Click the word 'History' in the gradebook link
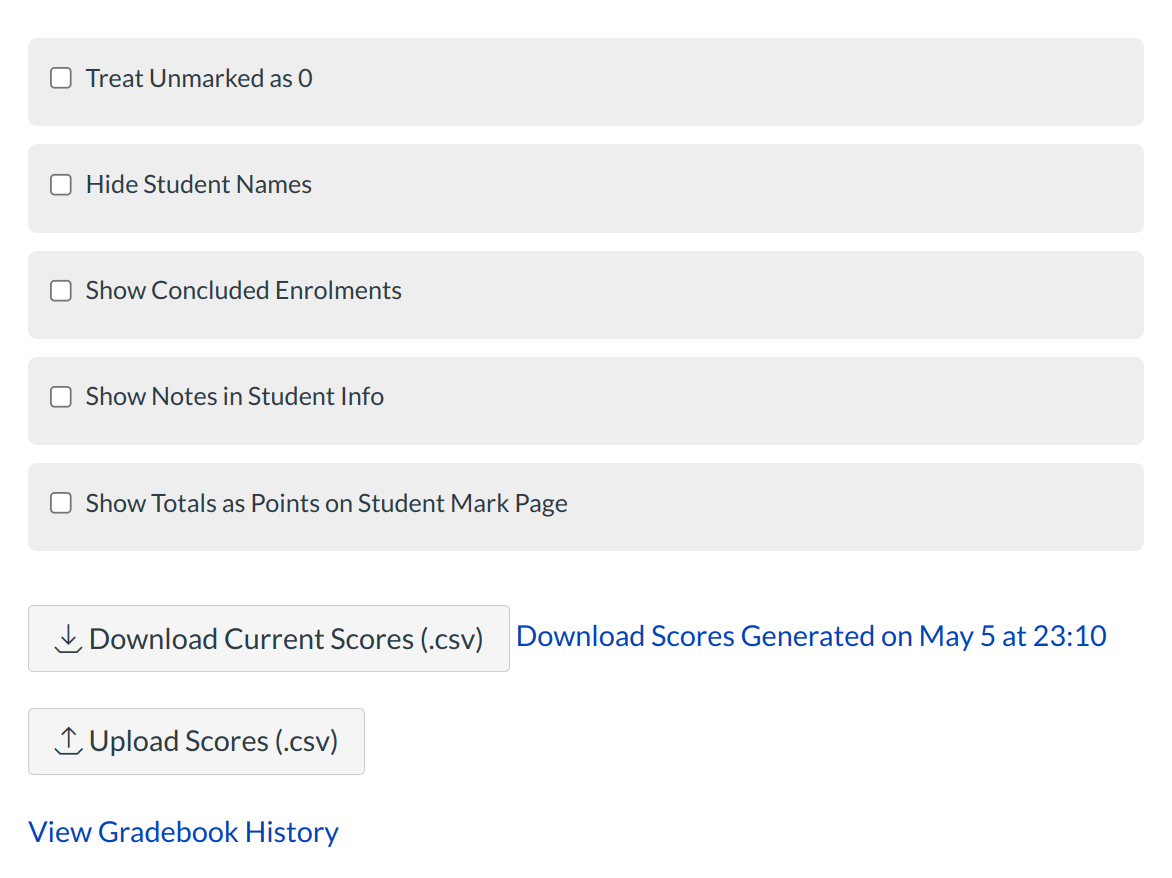The height and width of the screenshot is (878, 1172). 292,832
